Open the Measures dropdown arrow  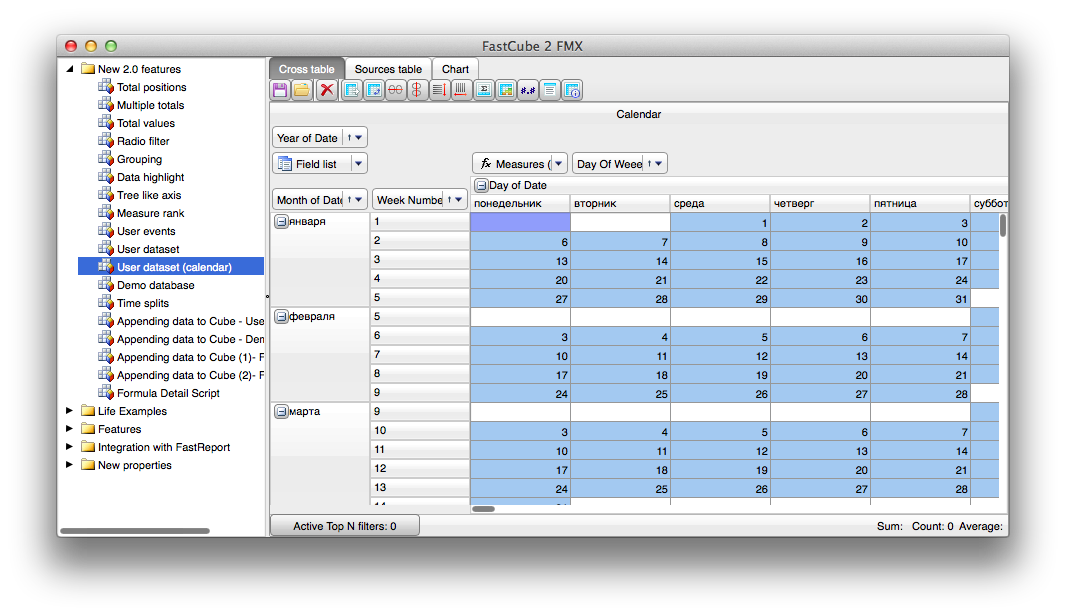[x=558, y=163]
